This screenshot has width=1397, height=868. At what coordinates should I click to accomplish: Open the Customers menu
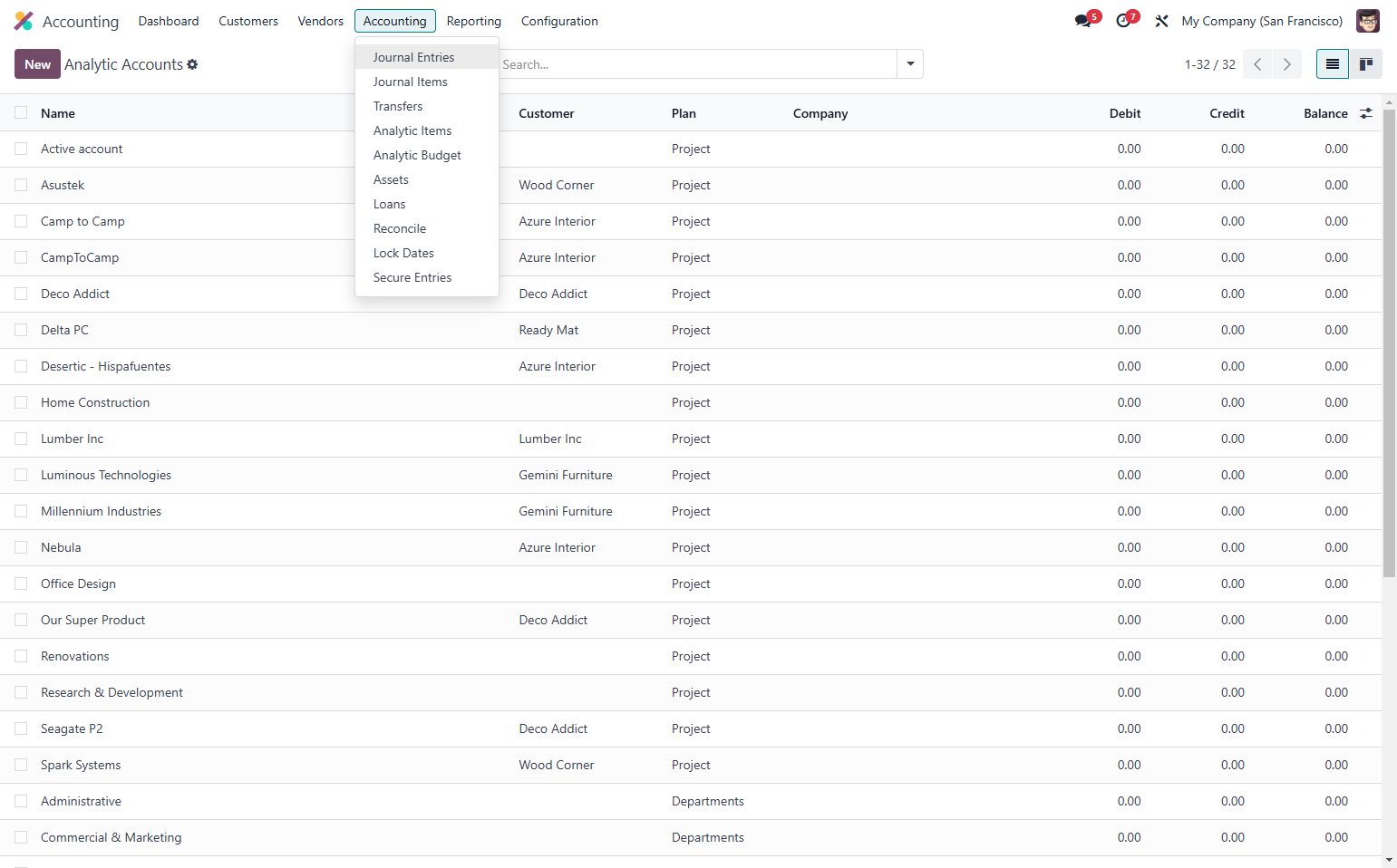(248, 21)
